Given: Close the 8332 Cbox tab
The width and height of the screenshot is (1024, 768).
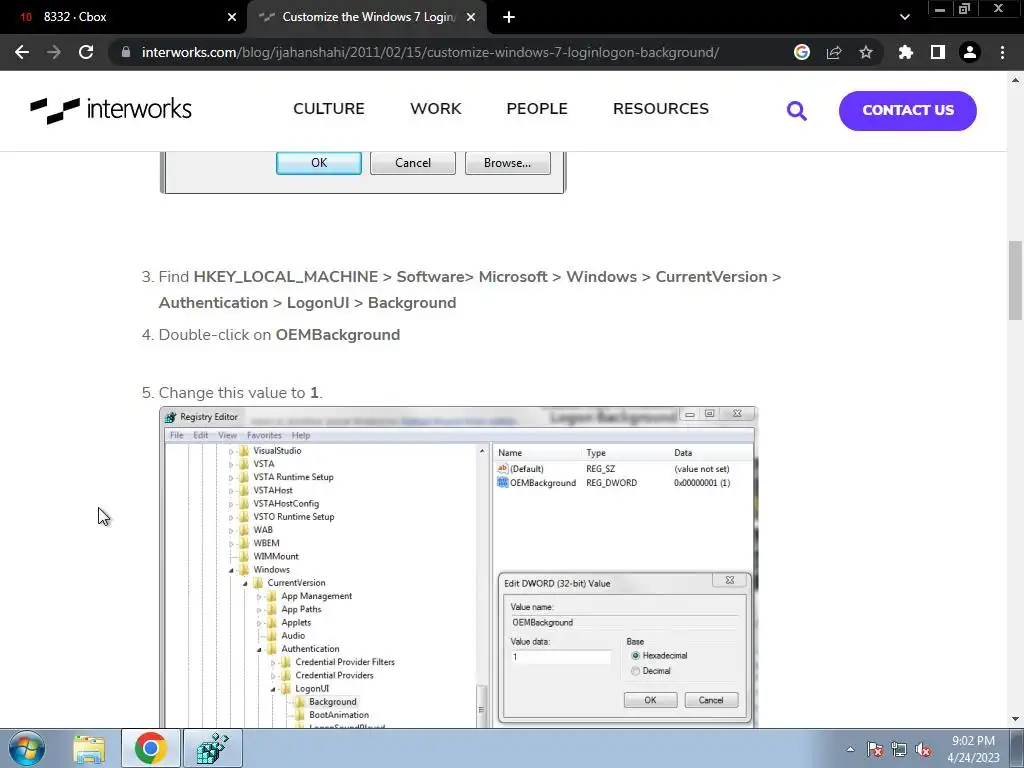Looking at the screenshot, I should [x=232, y=17].
